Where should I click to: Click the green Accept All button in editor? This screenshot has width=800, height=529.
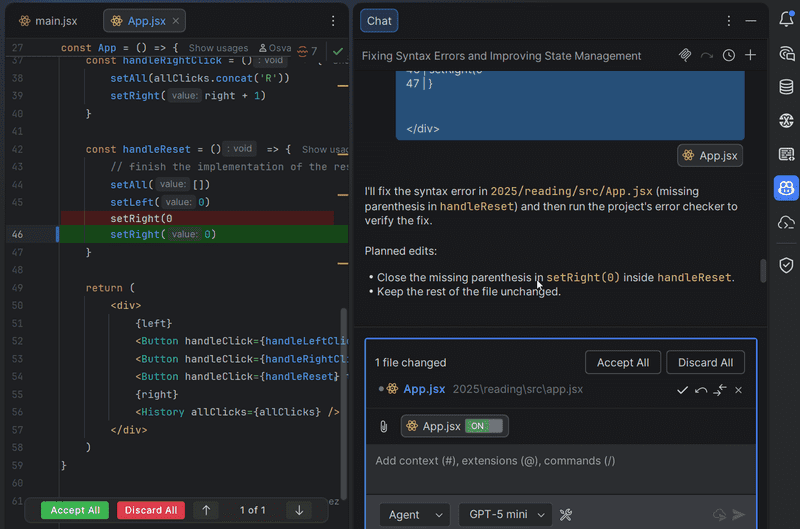coord(75,510)
